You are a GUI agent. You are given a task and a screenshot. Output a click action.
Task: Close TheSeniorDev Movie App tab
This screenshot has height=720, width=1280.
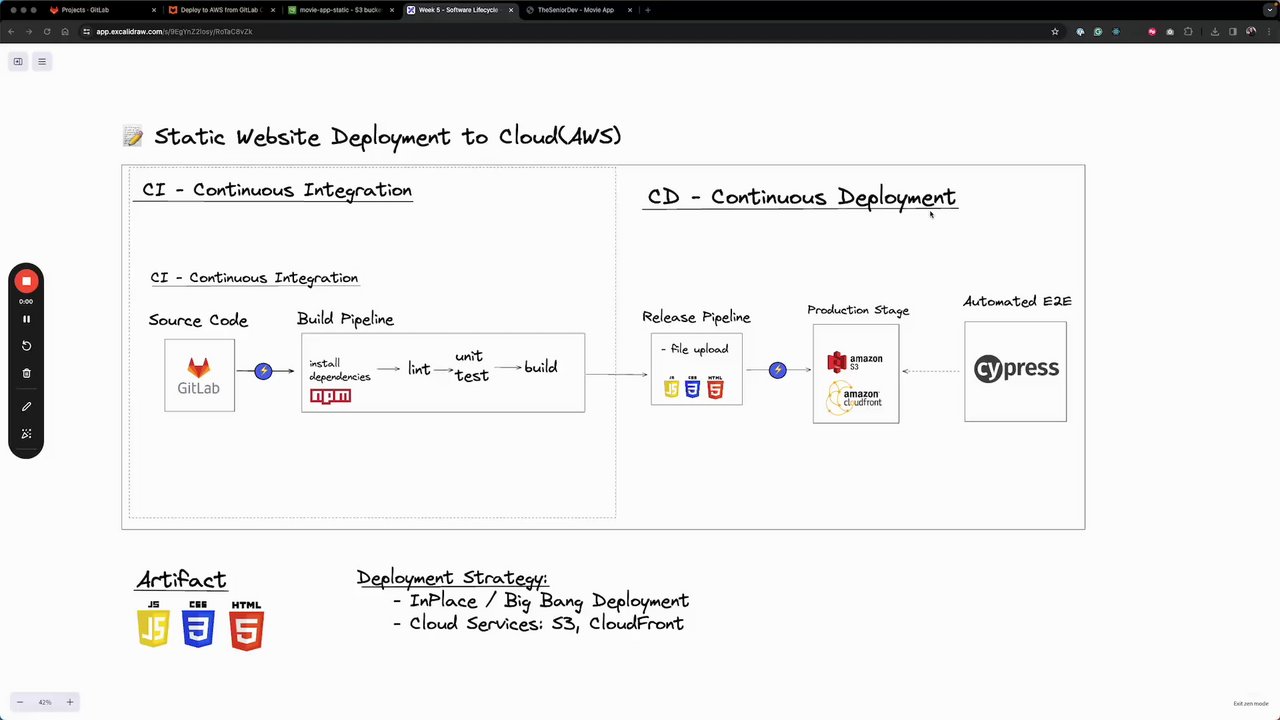630,10
